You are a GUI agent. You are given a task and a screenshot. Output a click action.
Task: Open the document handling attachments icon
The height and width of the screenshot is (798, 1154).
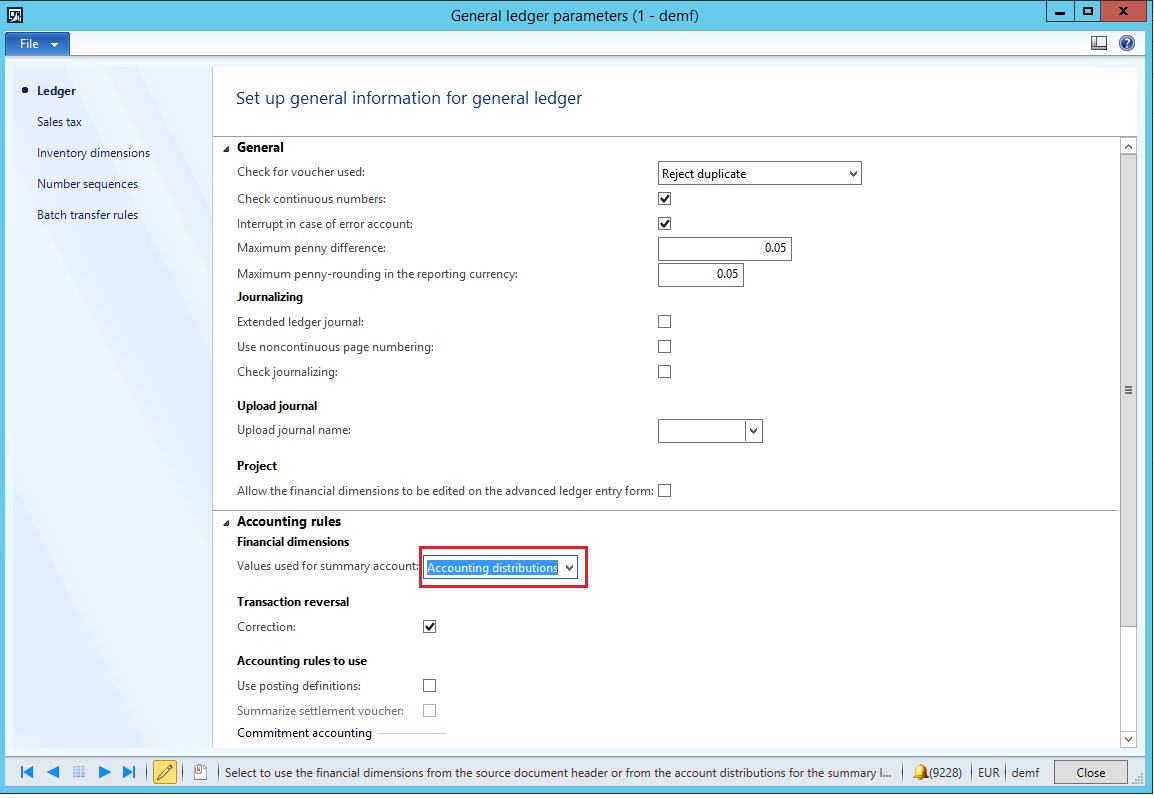coord(200,772)
